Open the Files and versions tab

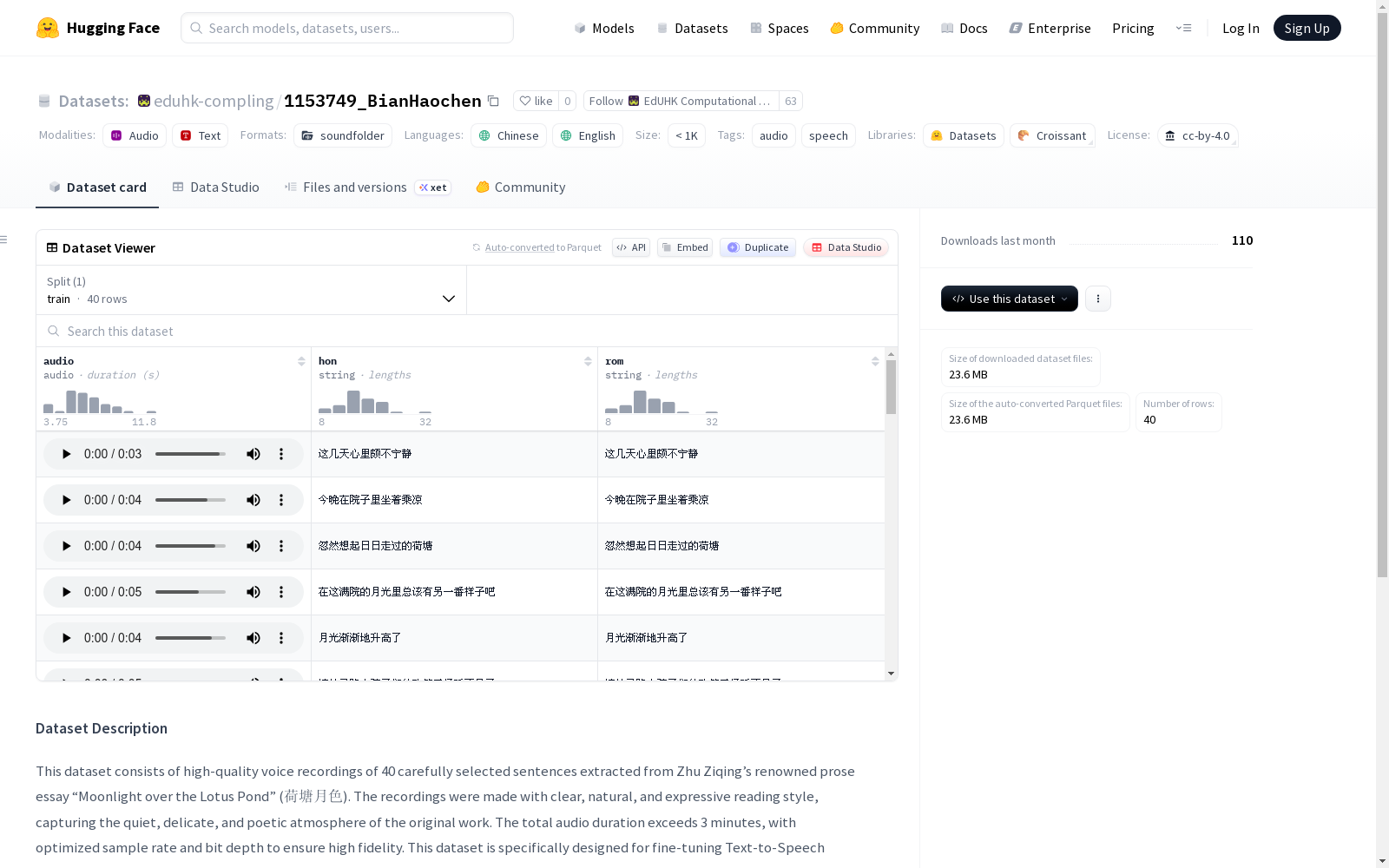[x=368, y=187]
